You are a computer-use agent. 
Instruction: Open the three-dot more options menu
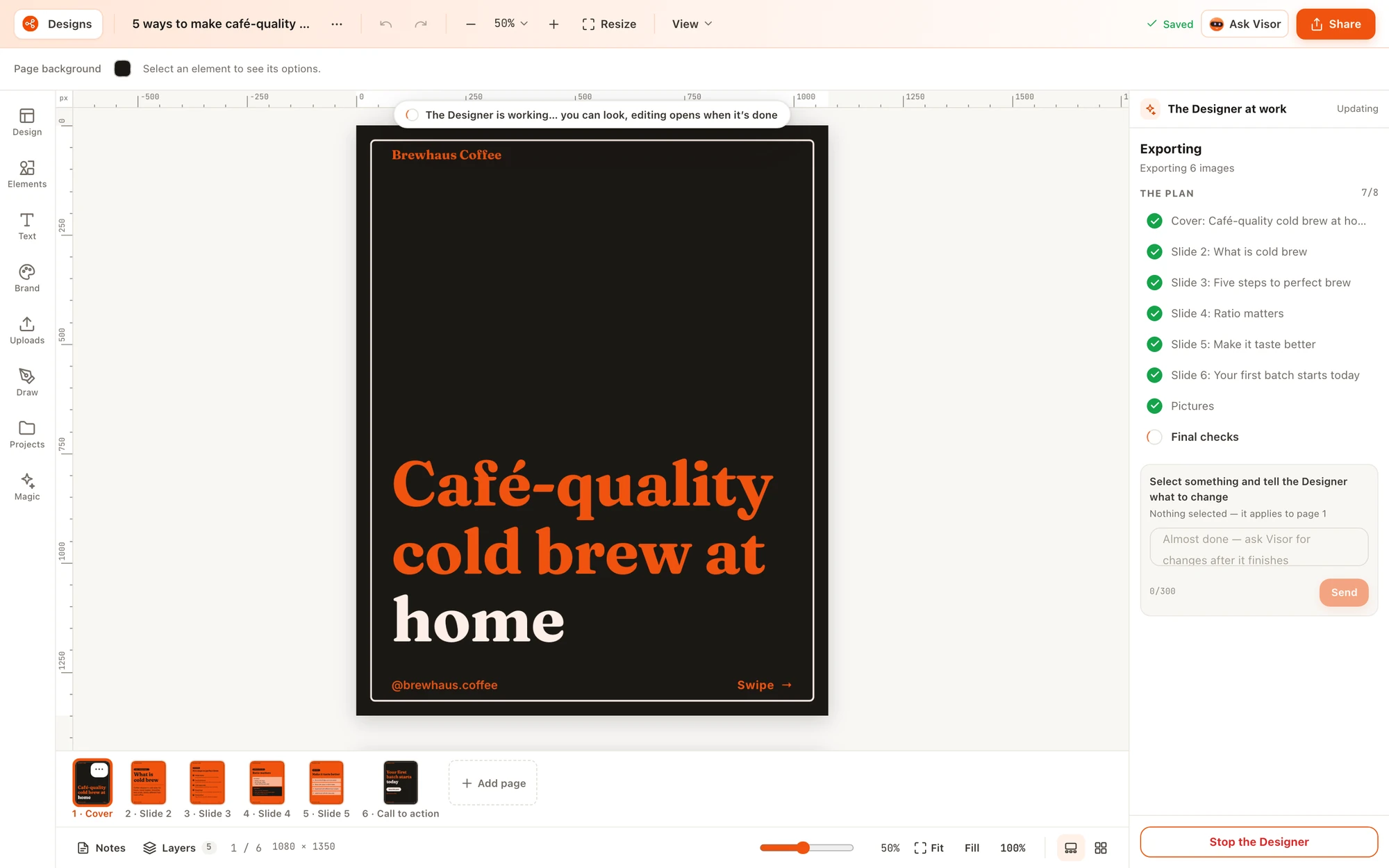(x=337, y=24)
